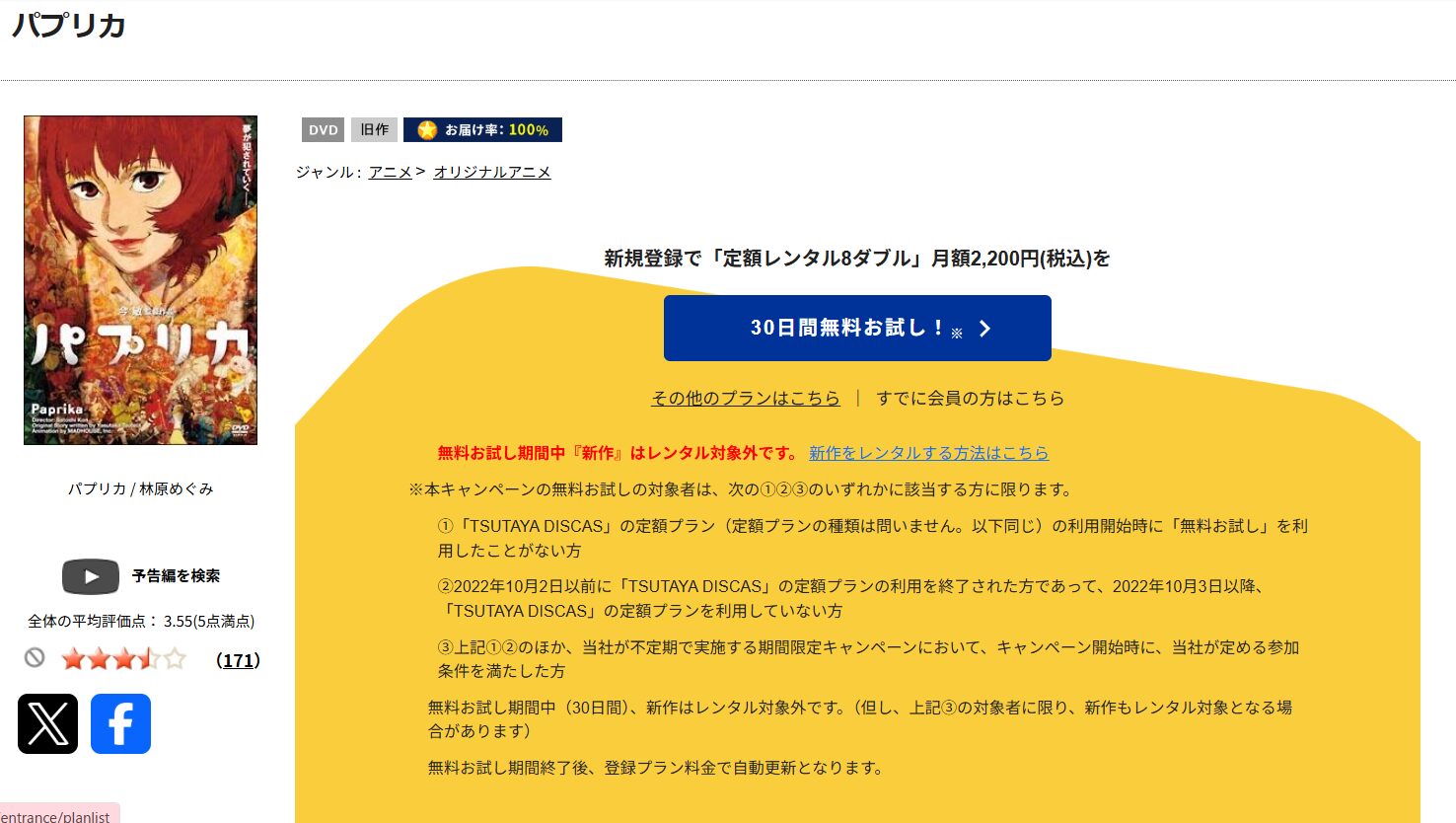Open the オリジナルアニメ category link
The width and height of the screenshot is (1456, 823).
(492, 172)
